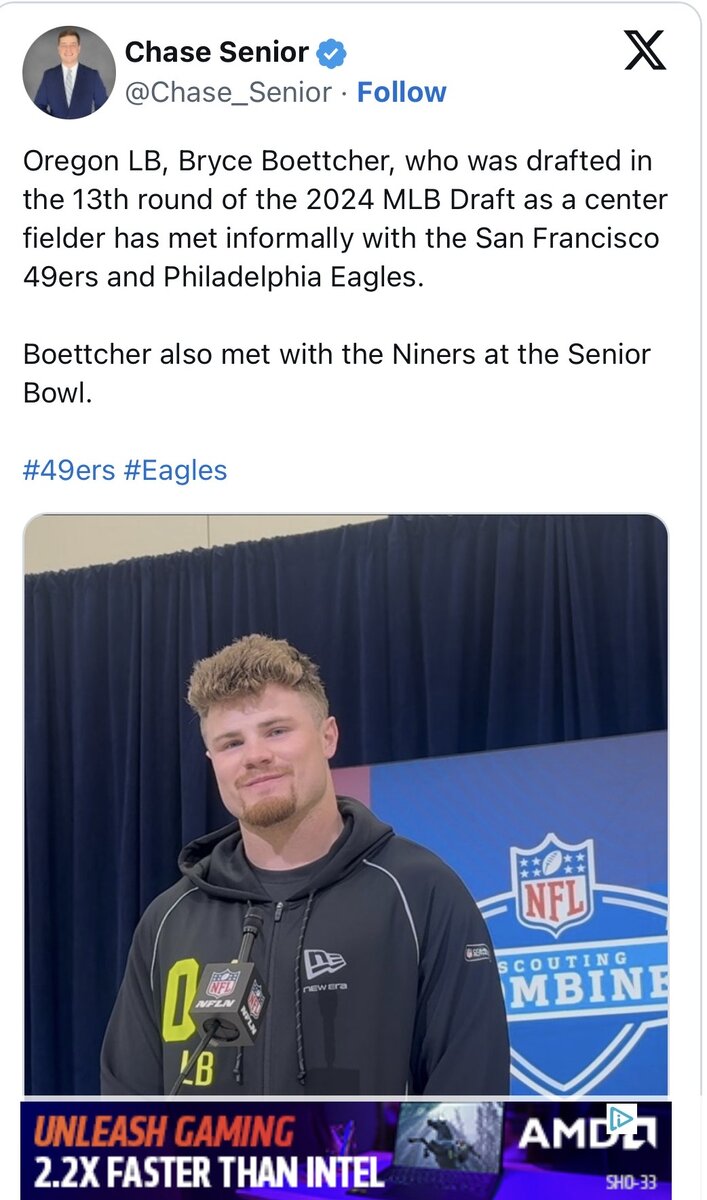Click the Senior Bowl sentence in the tweet
Viewport: 707px width, 1200px height.
[x=336, y=373]
